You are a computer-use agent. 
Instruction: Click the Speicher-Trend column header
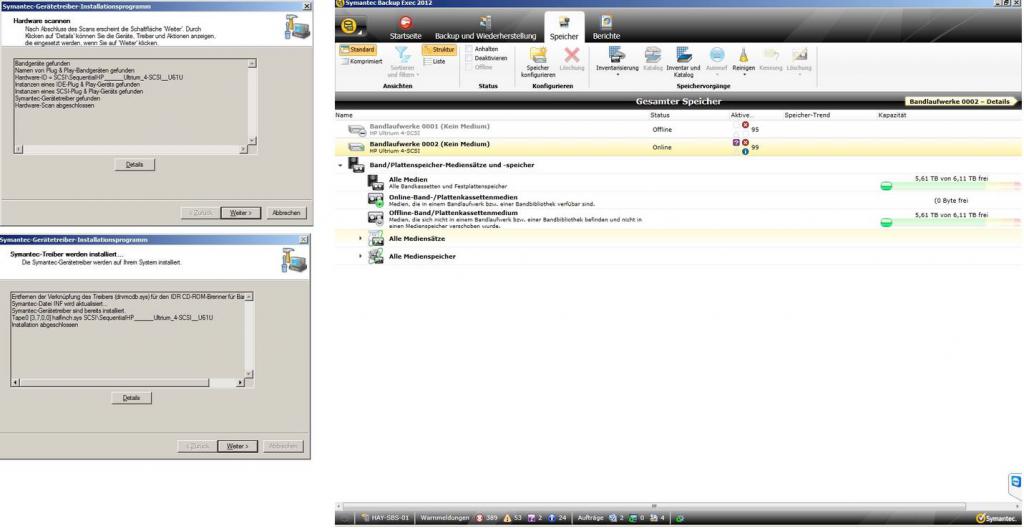pyautogui.click(x=807, y=115)
